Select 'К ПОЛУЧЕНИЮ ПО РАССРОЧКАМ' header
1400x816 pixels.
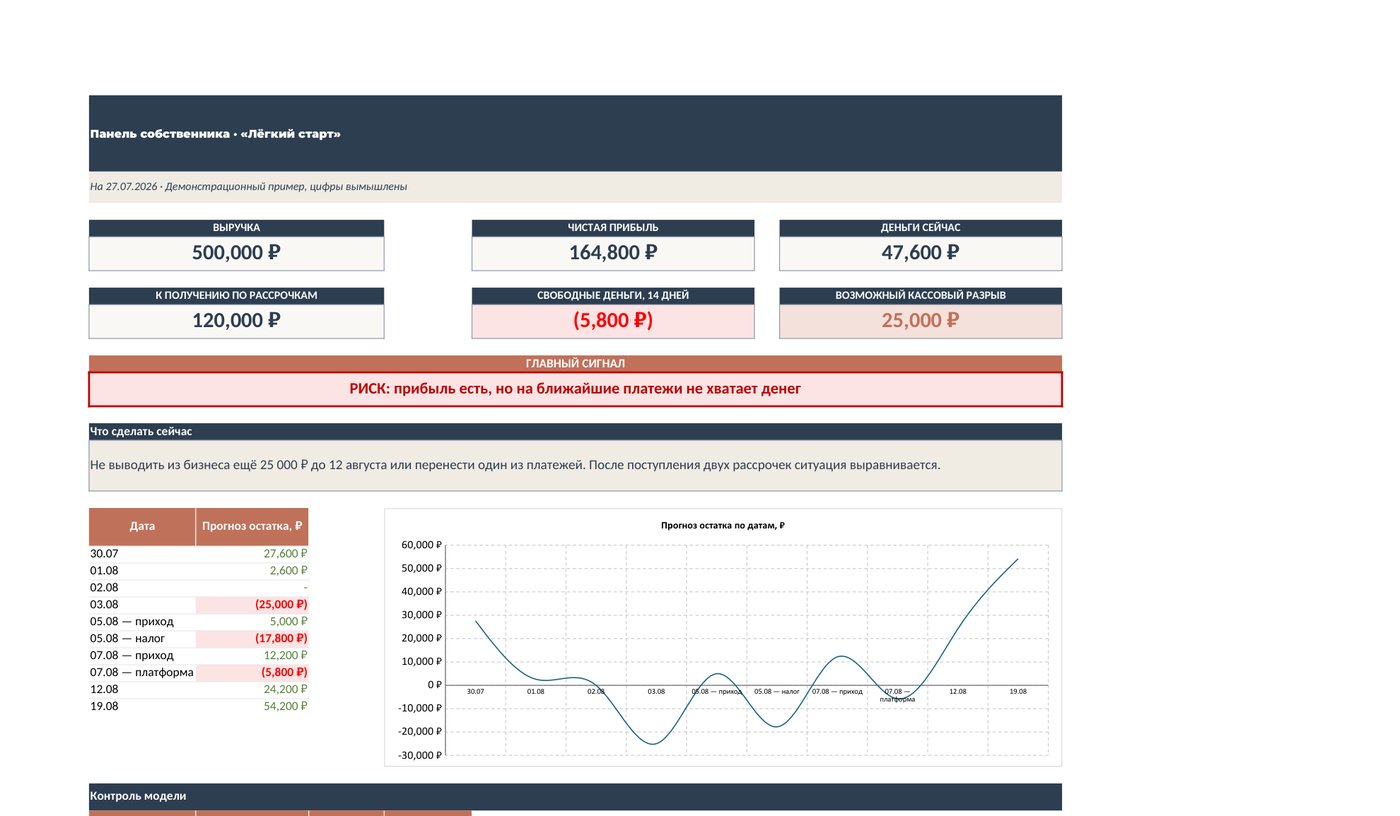(236, 296)
